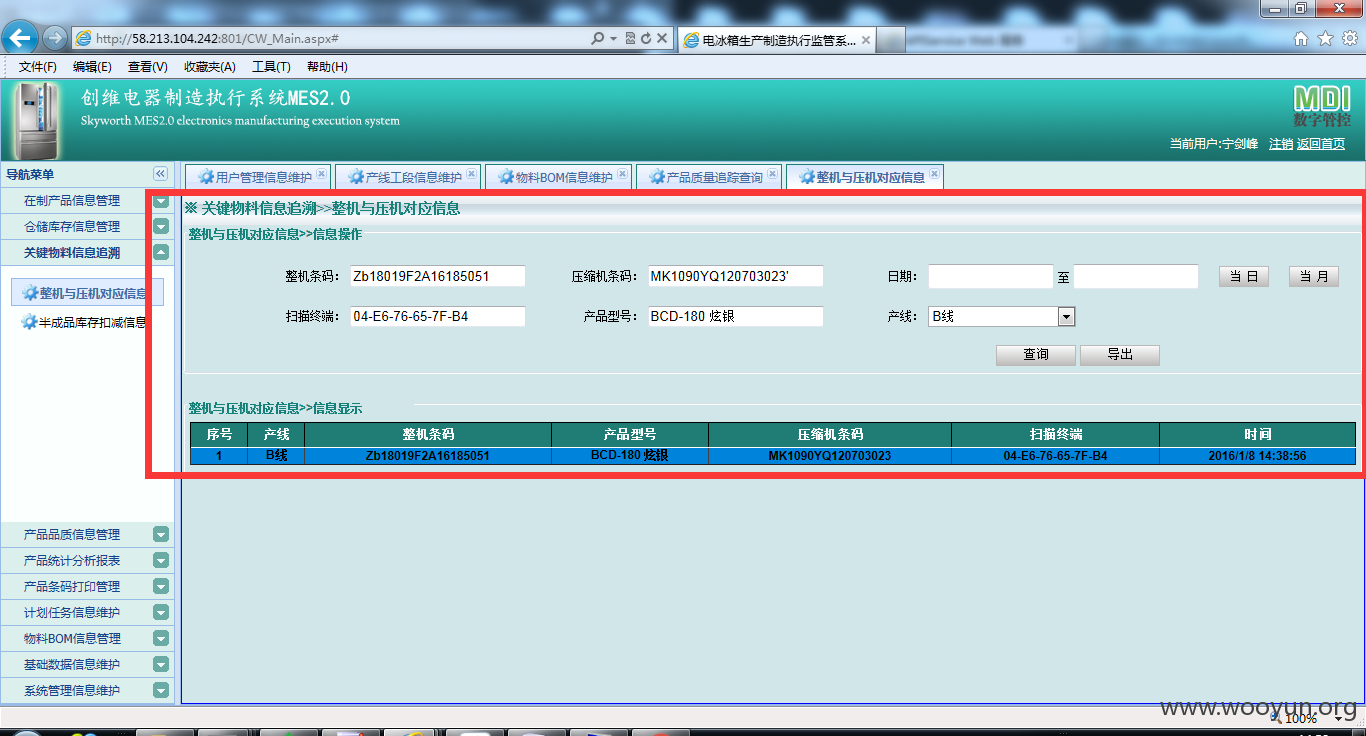Click the 整机条码 input field

437,276
